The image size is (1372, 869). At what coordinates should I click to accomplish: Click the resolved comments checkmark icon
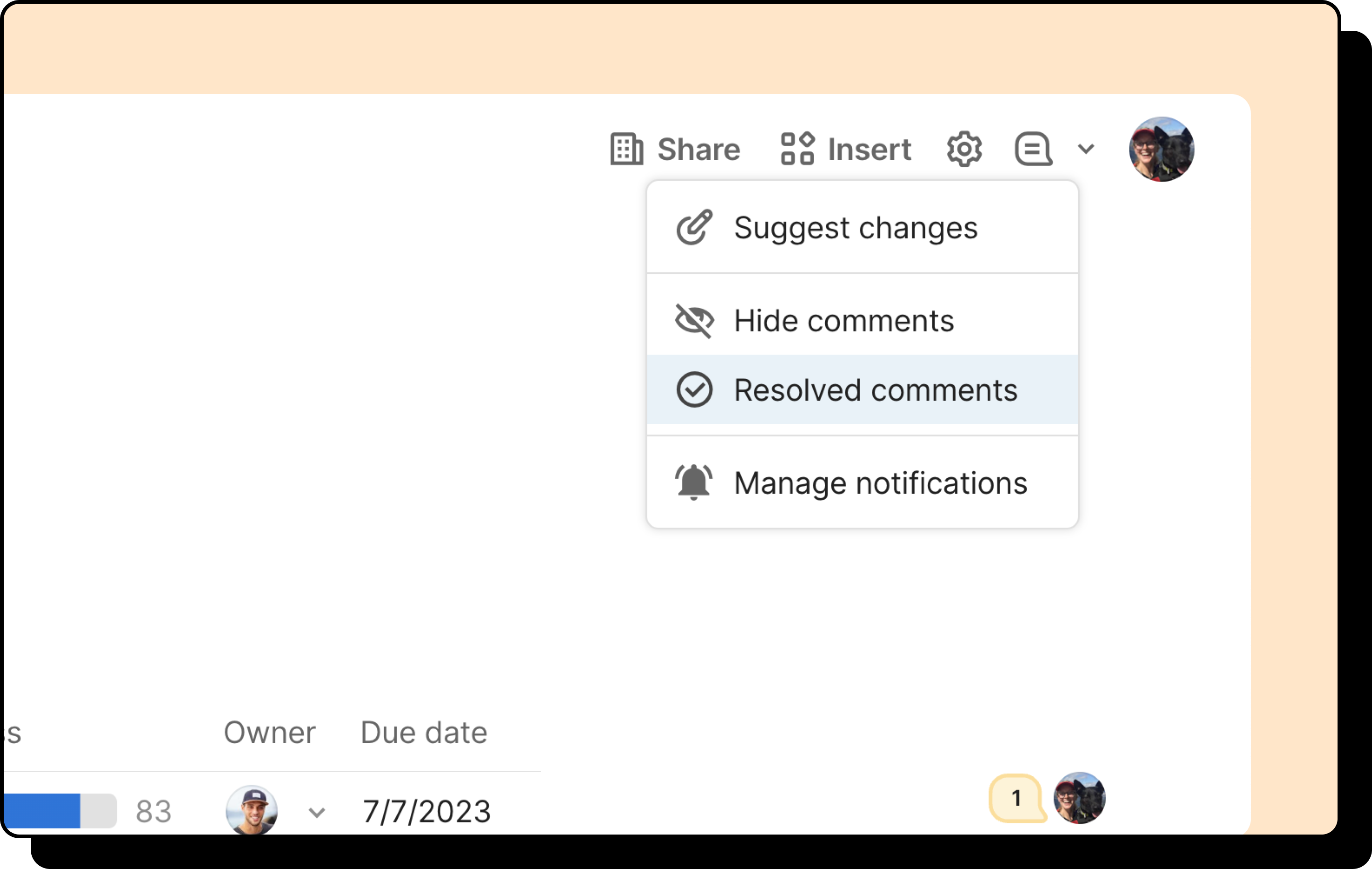[x=694, y=390]
